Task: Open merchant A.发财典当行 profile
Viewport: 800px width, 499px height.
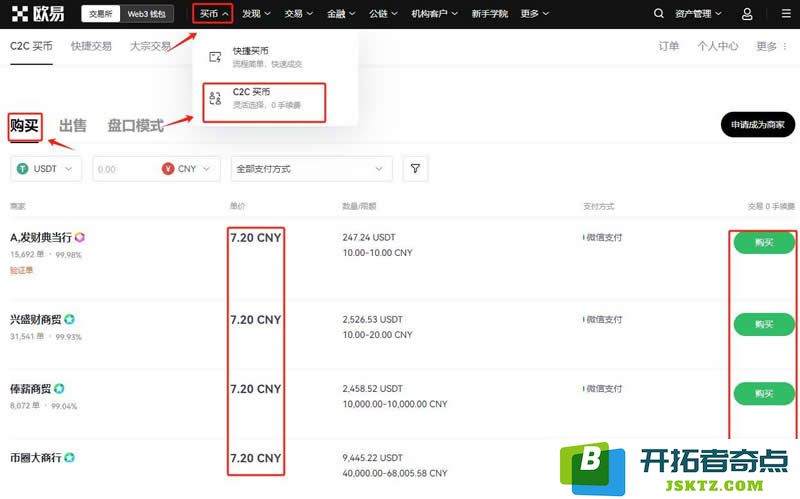Action: click(41, 237)
